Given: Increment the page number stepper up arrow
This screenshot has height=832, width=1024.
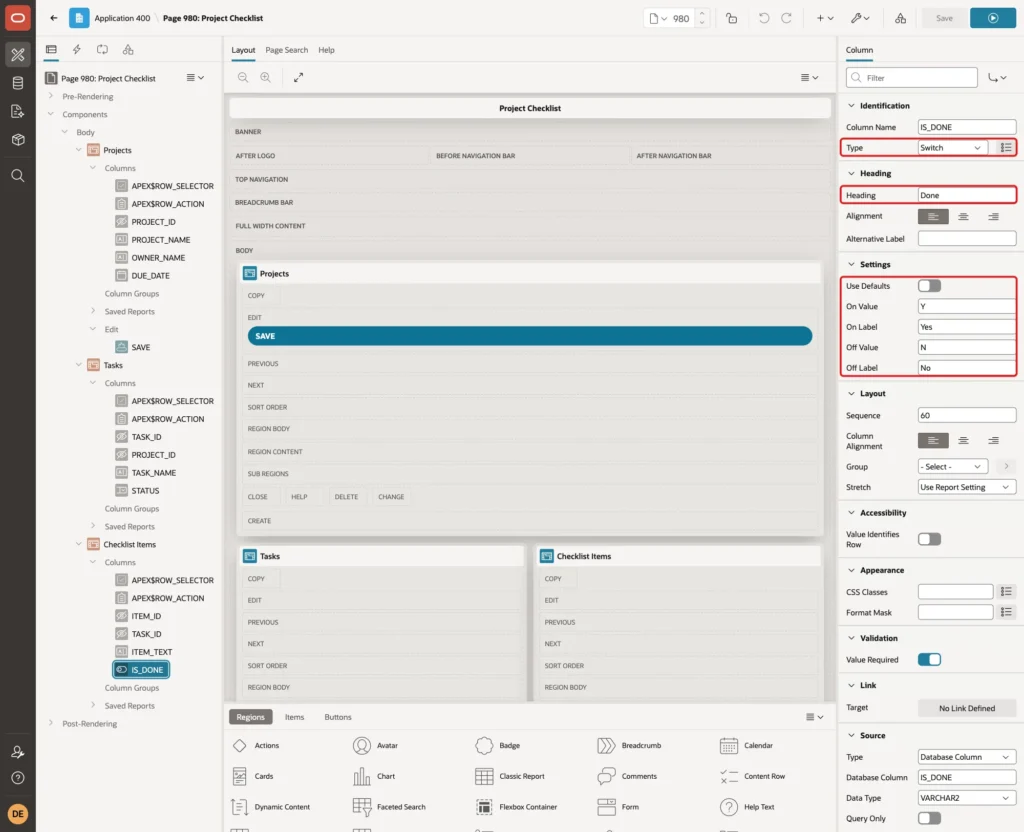Looking at the screenshot, I should 701,14.
